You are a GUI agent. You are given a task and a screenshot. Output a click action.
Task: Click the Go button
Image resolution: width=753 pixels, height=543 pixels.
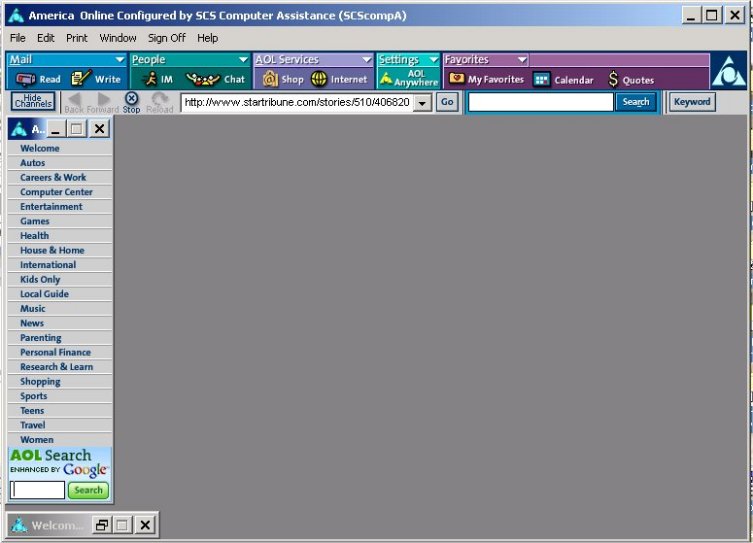[447, 102]
